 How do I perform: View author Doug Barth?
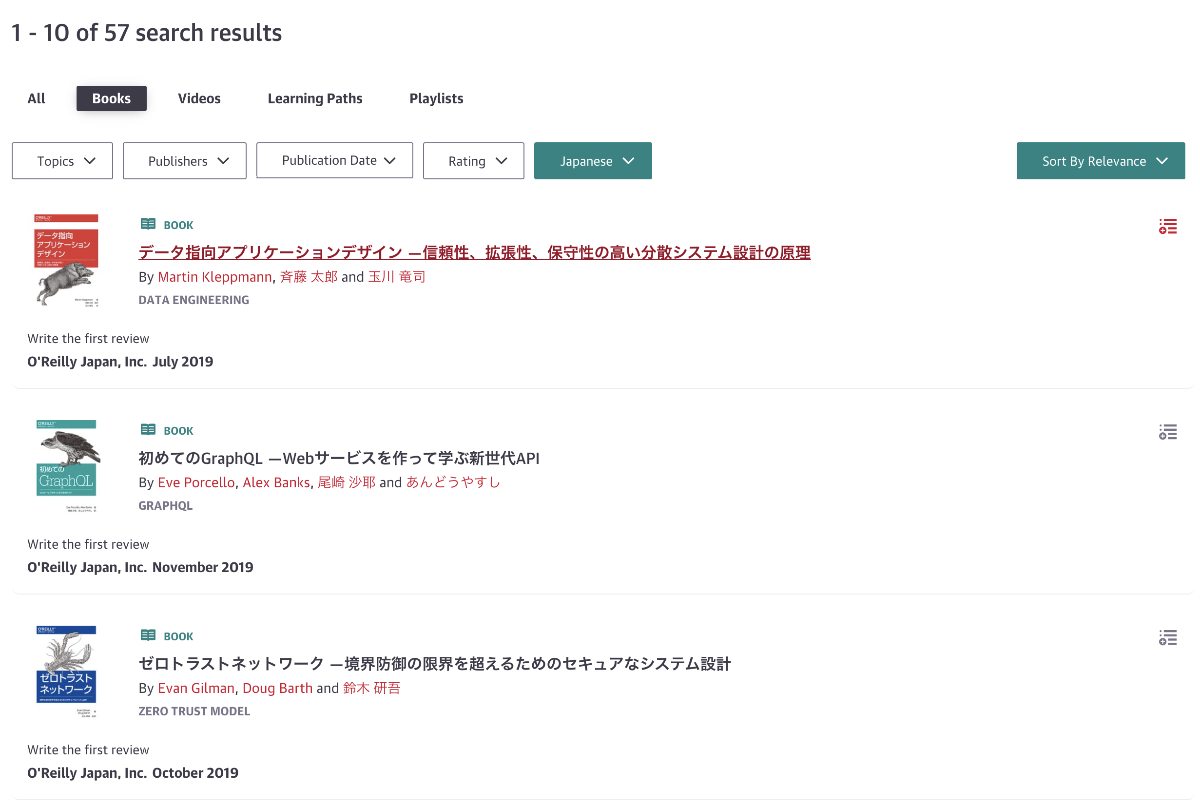[278, 688]
